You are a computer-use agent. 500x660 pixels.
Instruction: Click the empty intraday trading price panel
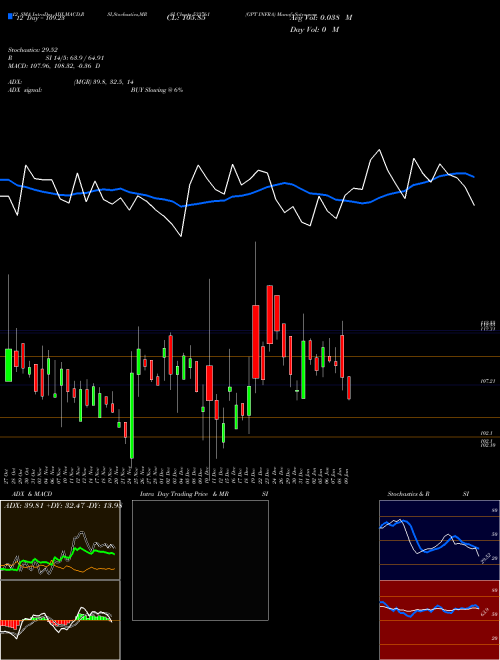tap(200, 560)
